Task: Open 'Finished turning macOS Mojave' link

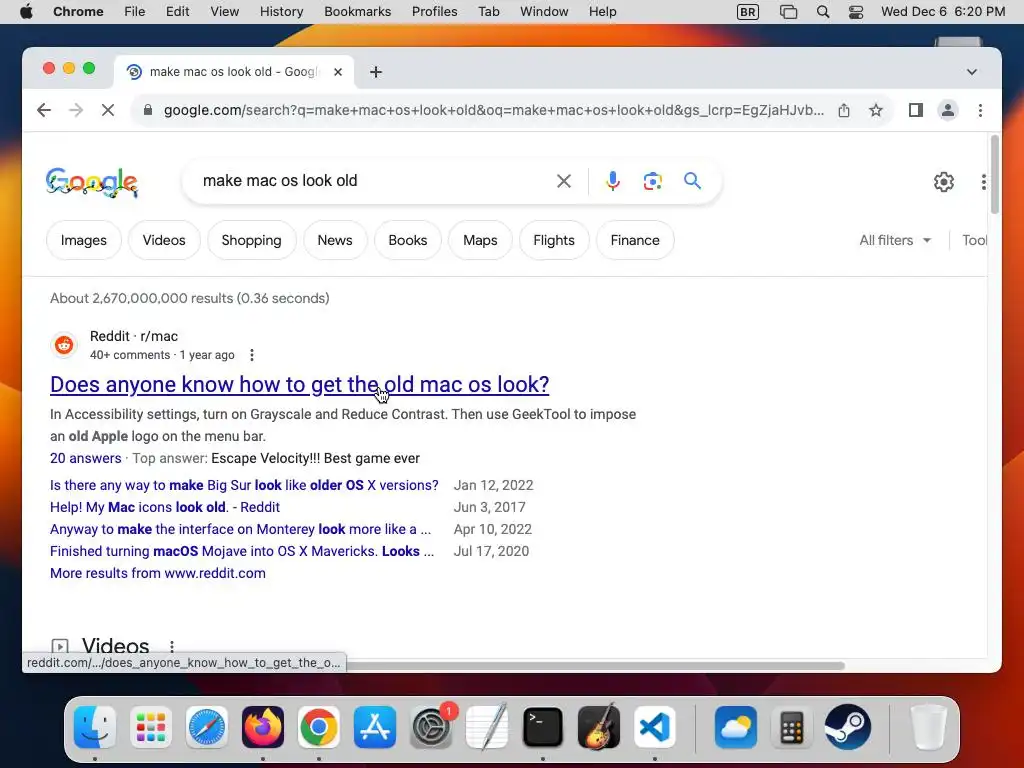Action: coord(242,551)
